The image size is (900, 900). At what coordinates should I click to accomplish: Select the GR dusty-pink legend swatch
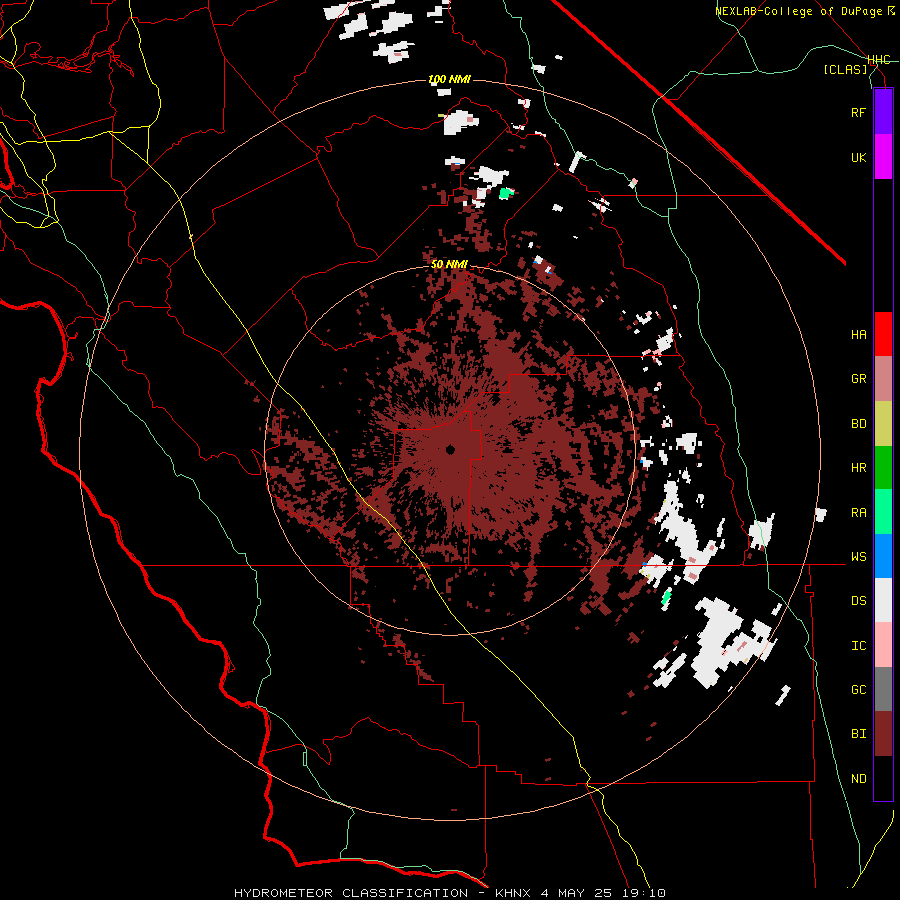click(883, 379)
